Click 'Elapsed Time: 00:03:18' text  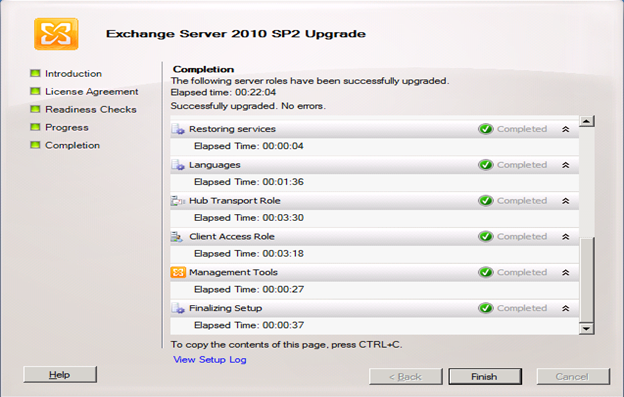point(249,253)
